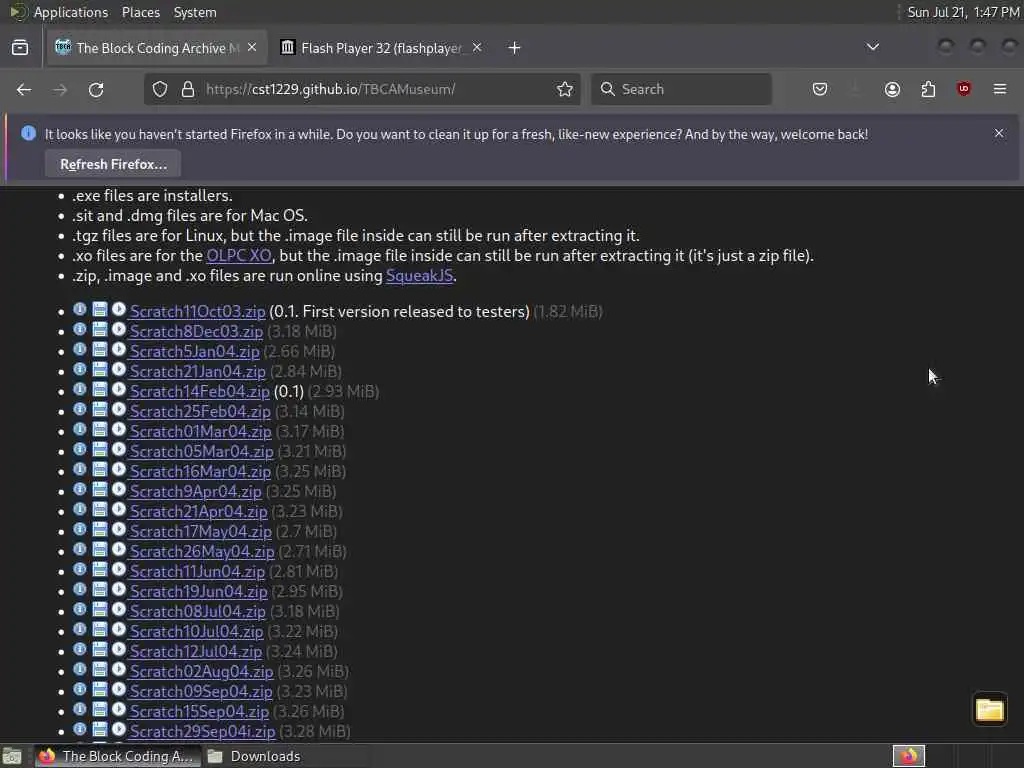Open the Firefox account icon

click(x=892, y=89)
